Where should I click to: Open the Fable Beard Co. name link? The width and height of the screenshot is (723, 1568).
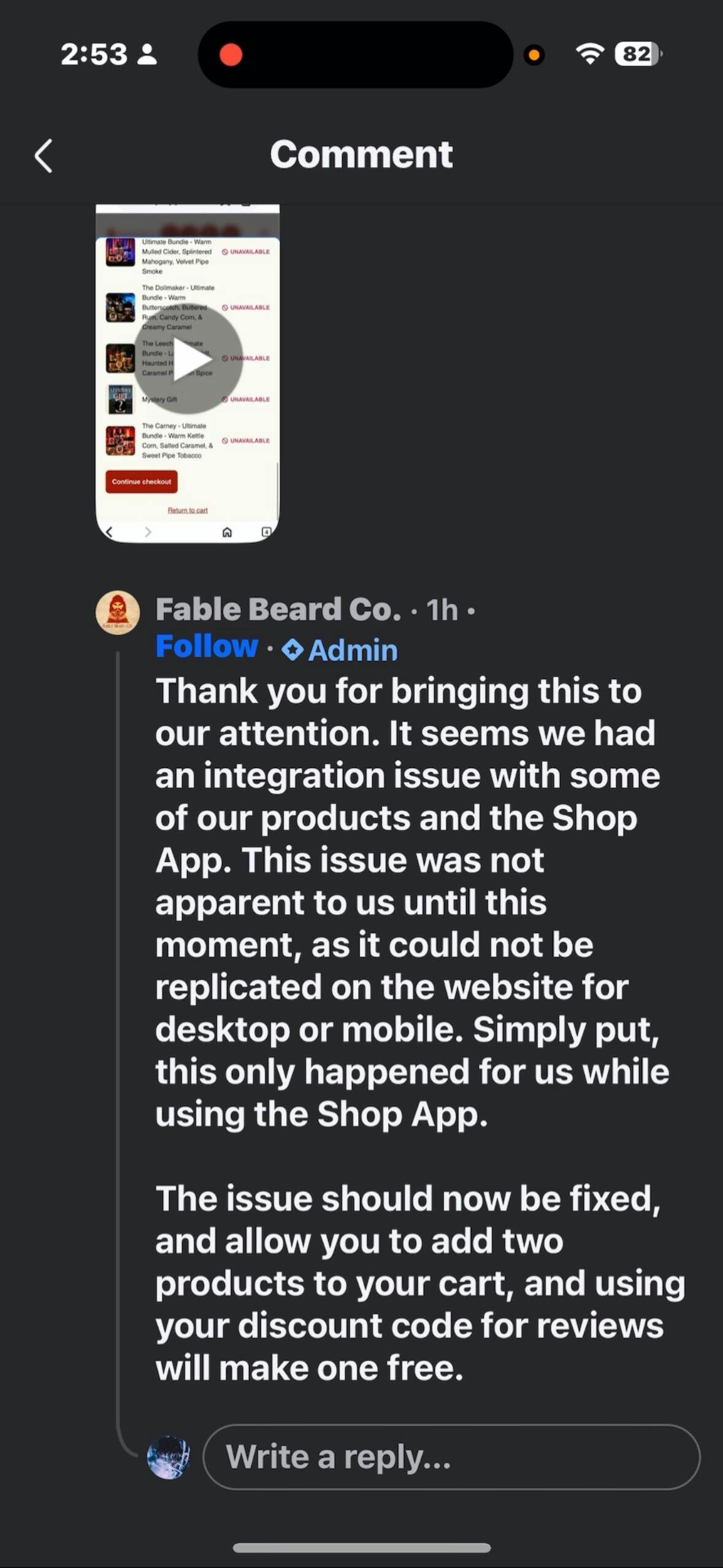278,609
